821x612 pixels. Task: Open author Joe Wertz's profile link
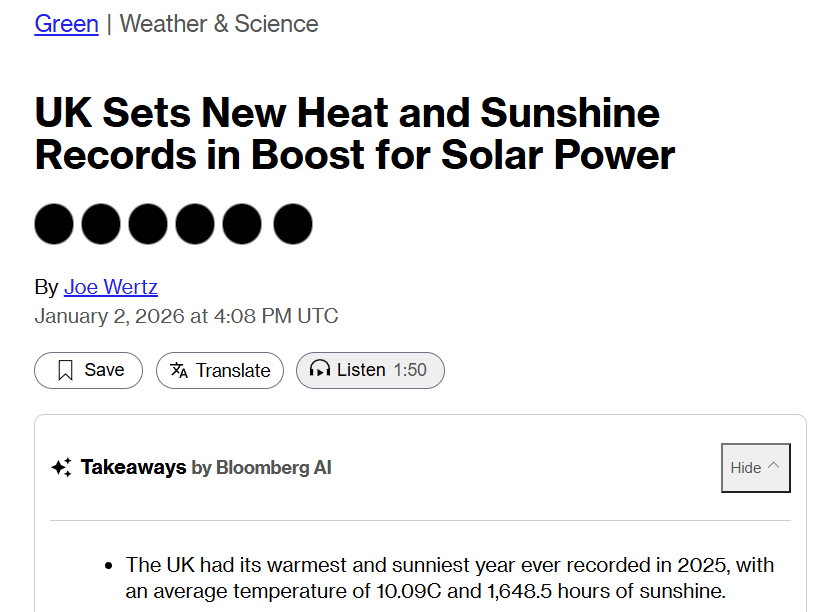click(110, 287)
